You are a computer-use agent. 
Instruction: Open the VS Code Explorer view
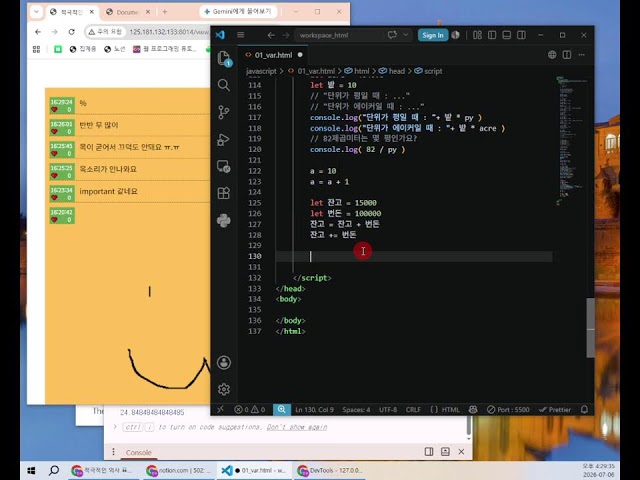pos(224,58)
